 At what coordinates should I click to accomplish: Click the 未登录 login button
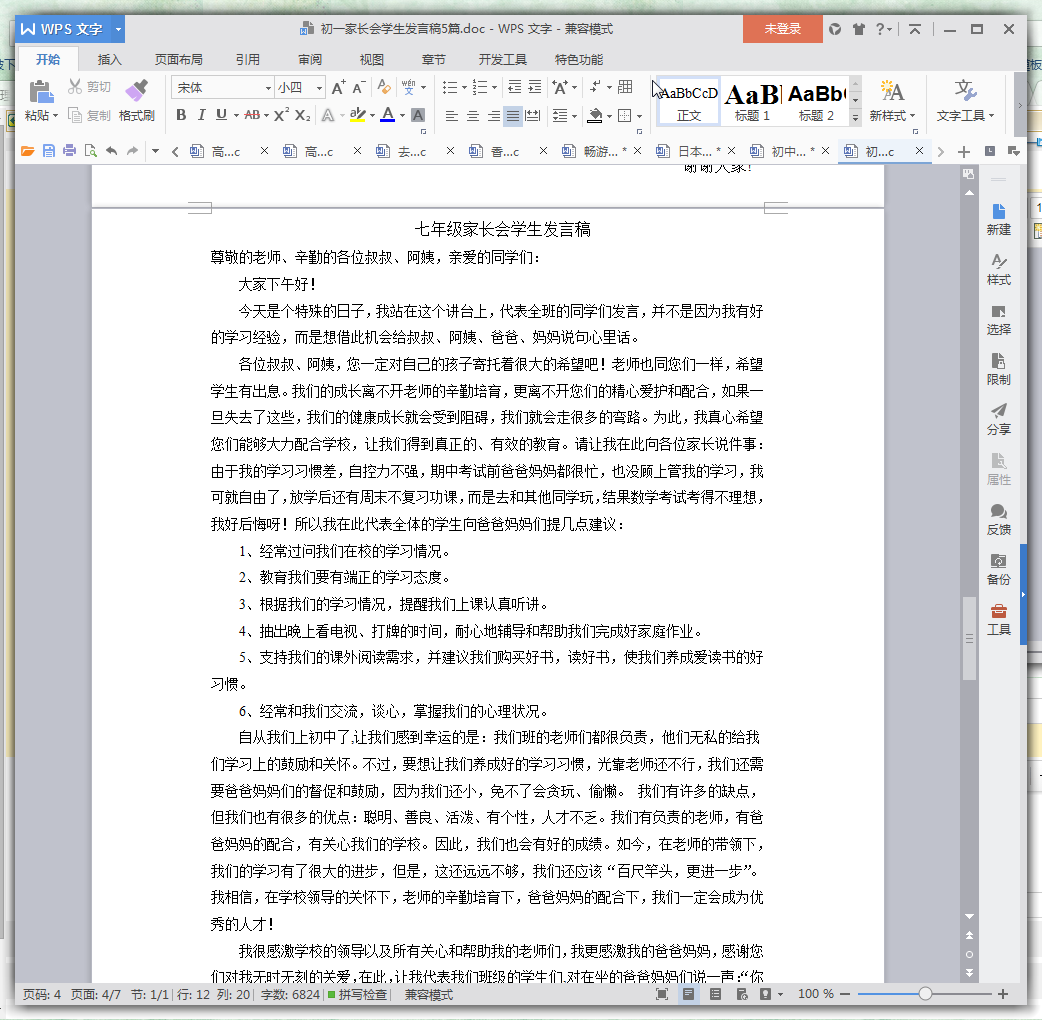click(782, 29)
